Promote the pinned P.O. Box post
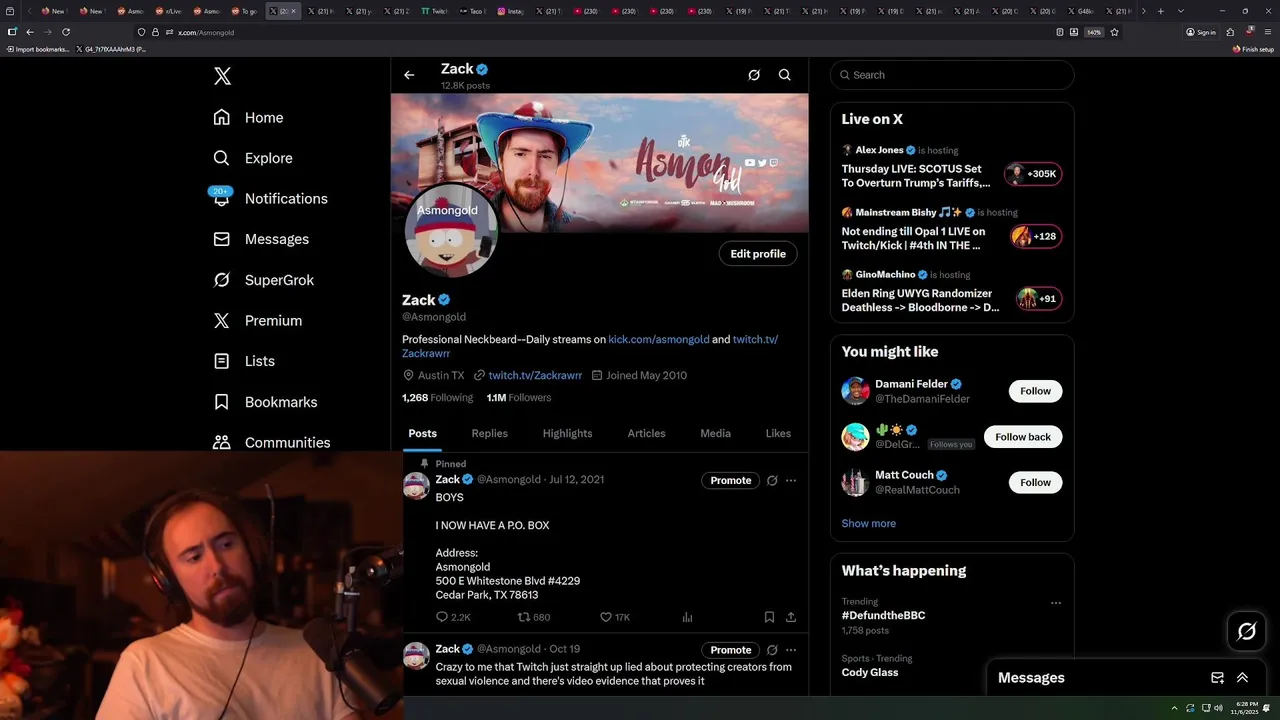The height and width of the screenshot is (720, 1280). (730, 480)
